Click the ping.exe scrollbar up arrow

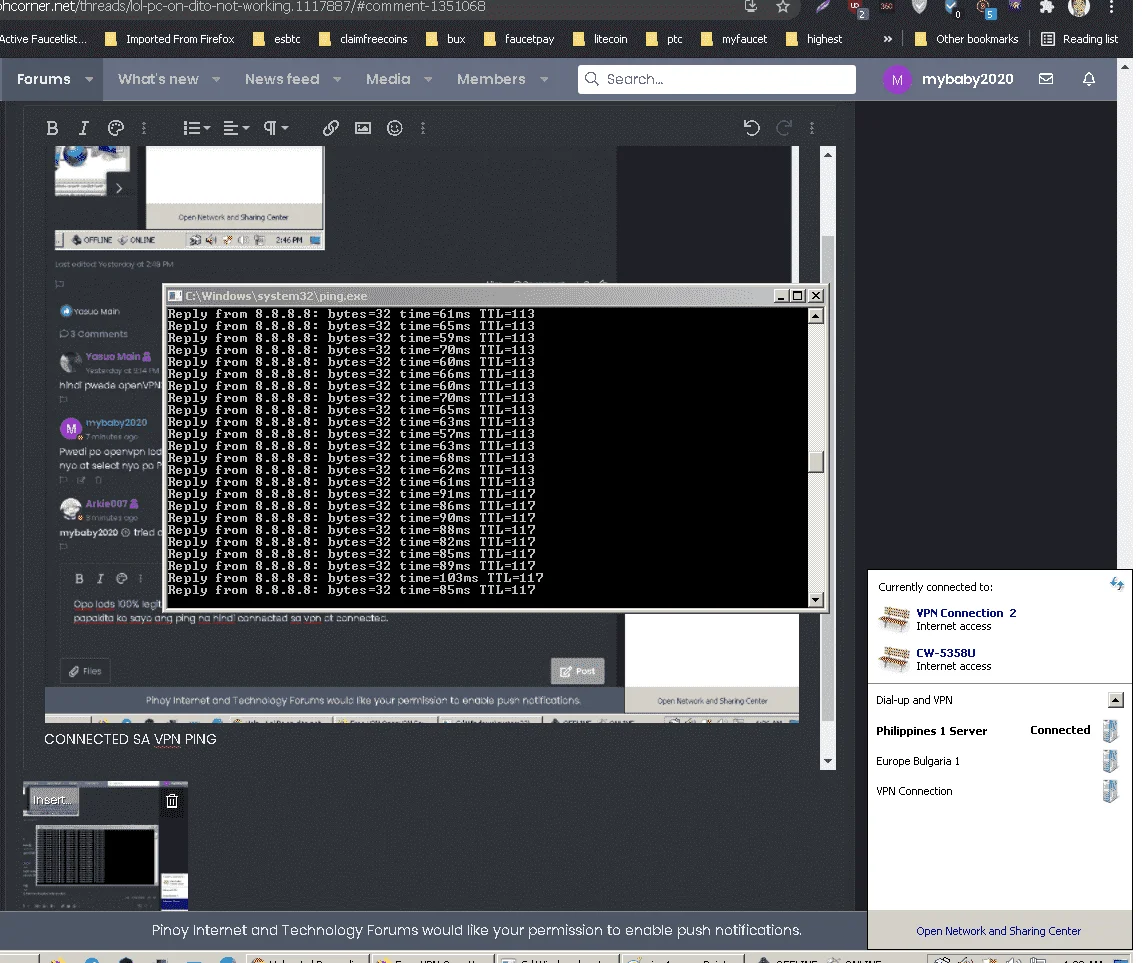816,315
